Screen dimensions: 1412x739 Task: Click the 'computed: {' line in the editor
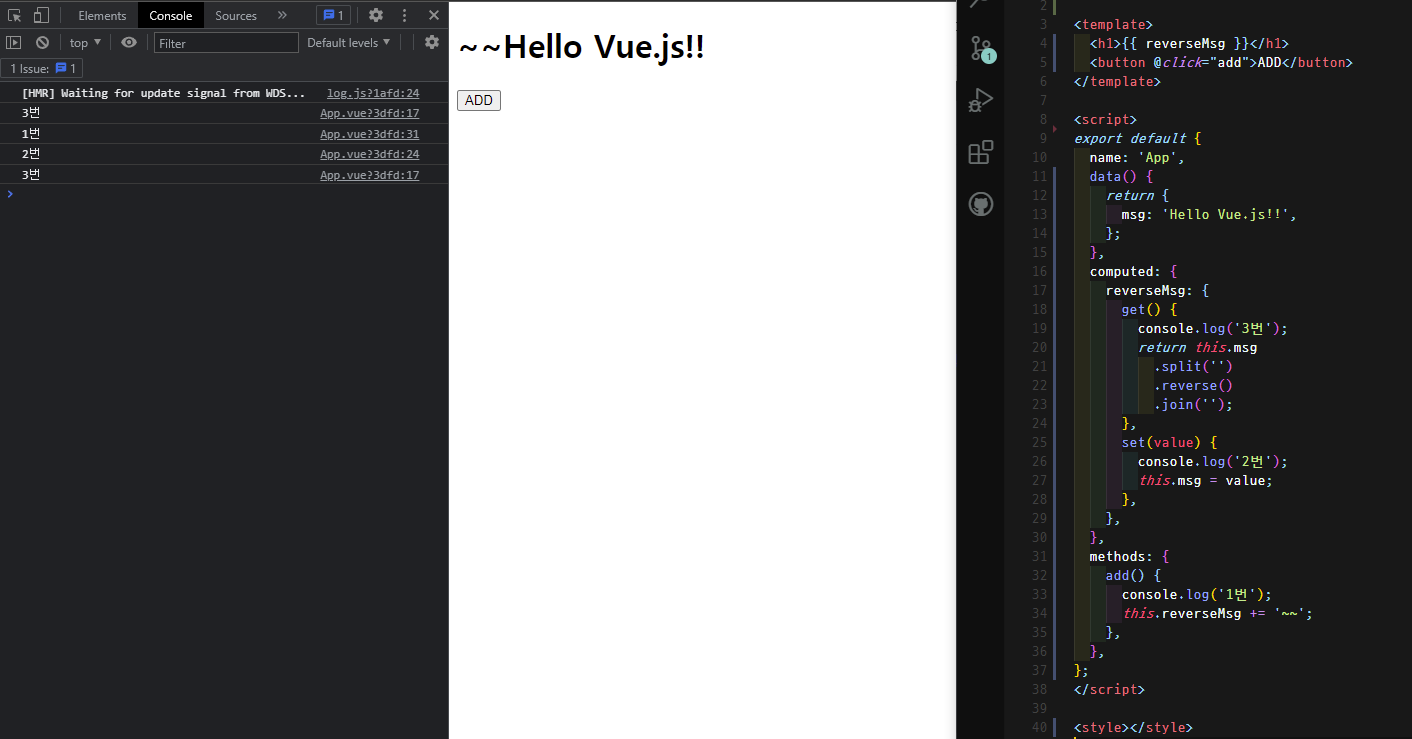pos(1134,271)
